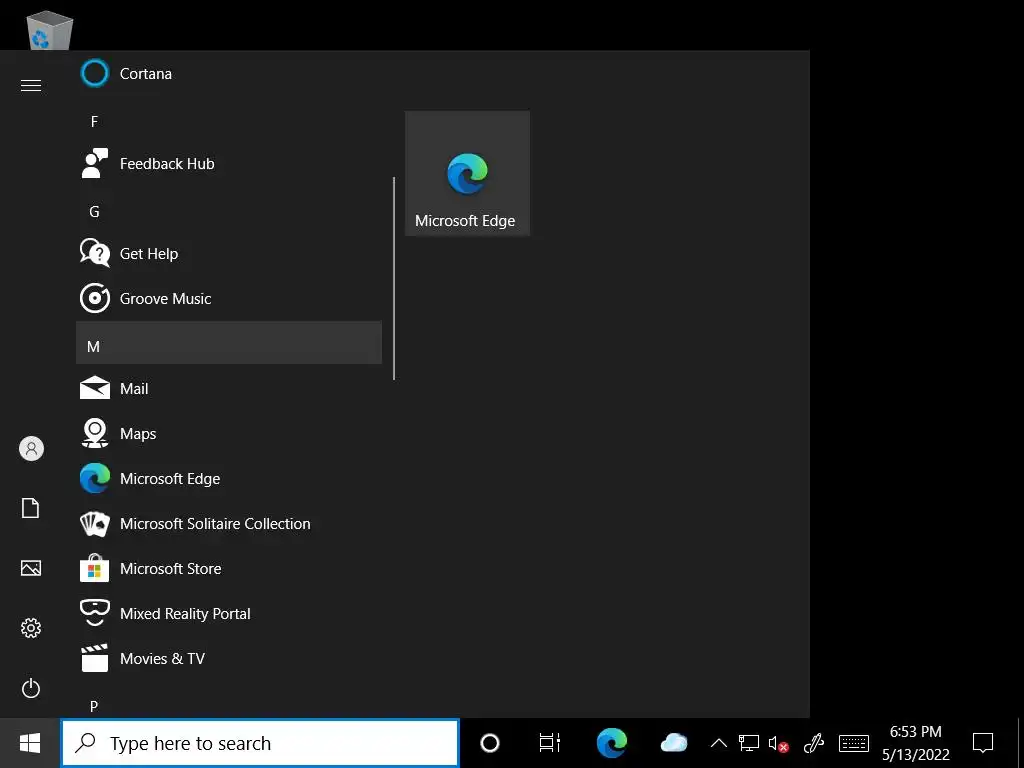This screenshot has height=768, width=1024.
Task: Open the Action Center notifications icon
Action: pos(983,743)
